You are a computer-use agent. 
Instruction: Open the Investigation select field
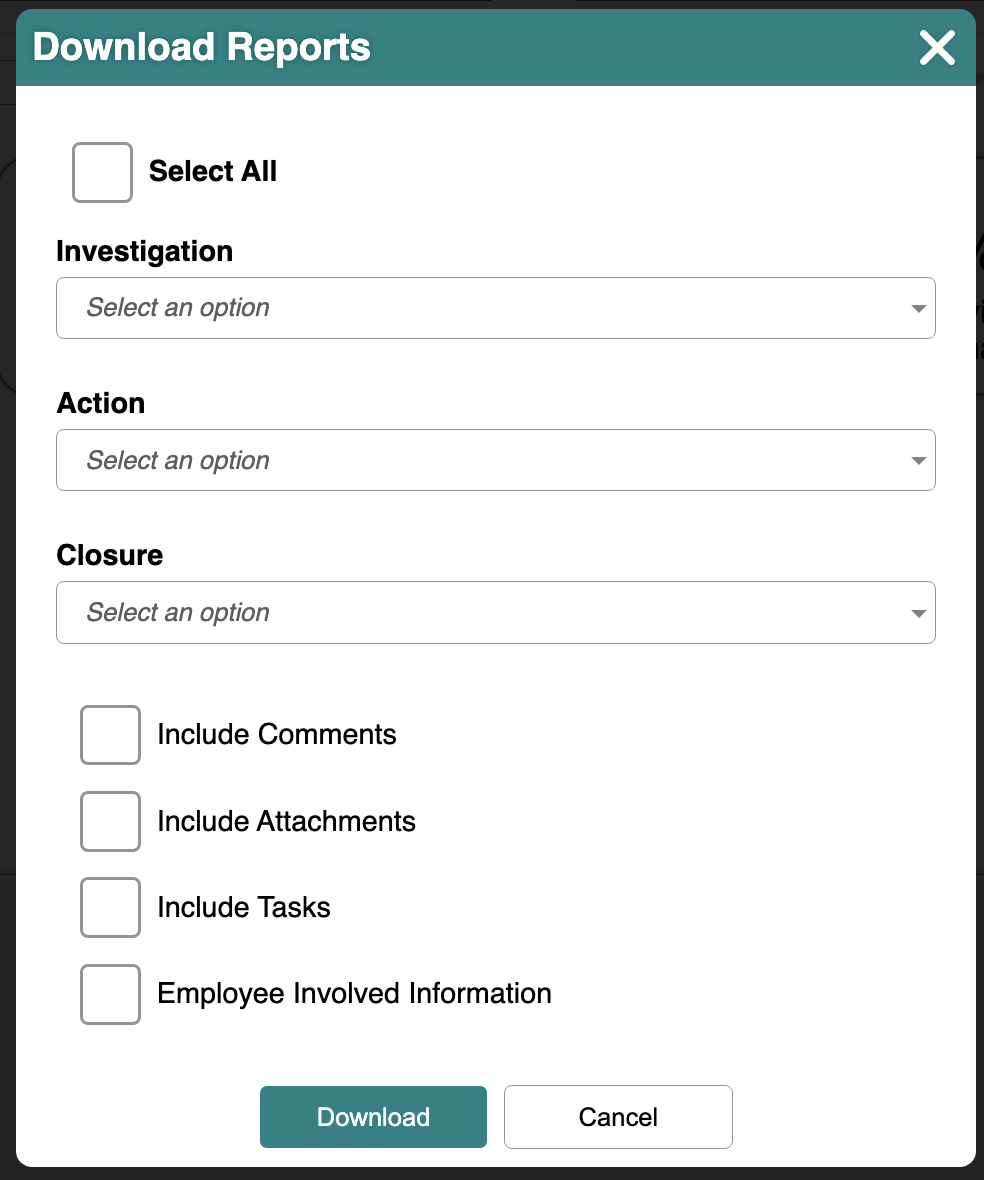[x=496, y=308]
